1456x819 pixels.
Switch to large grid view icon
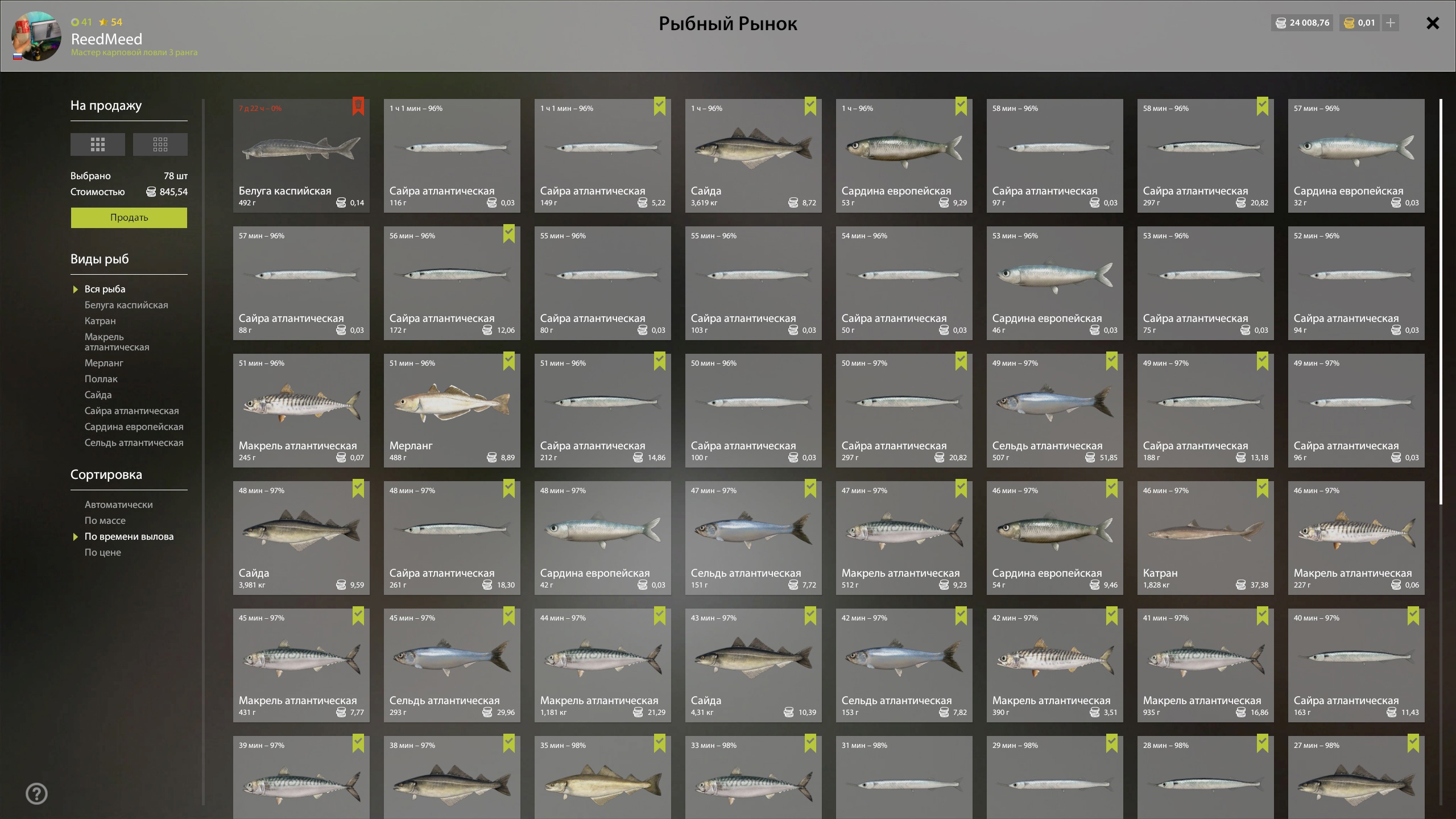tap(97, 144)
